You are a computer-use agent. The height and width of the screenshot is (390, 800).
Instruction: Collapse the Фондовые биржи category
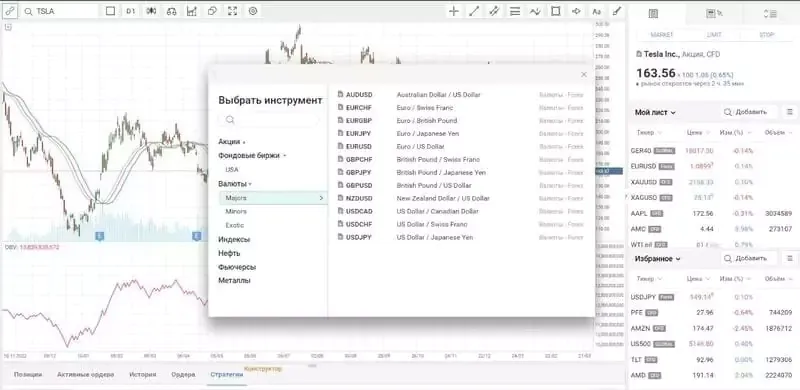252,156
